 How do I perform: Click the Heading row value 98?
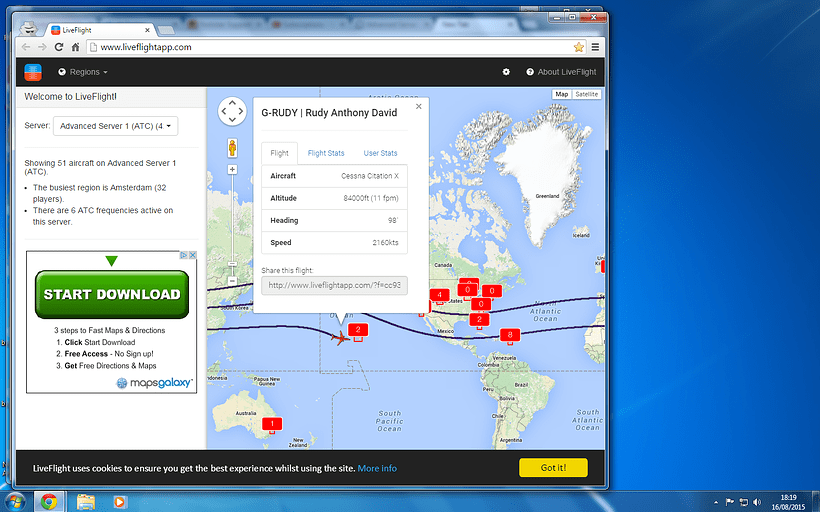(x=393, y=221)
